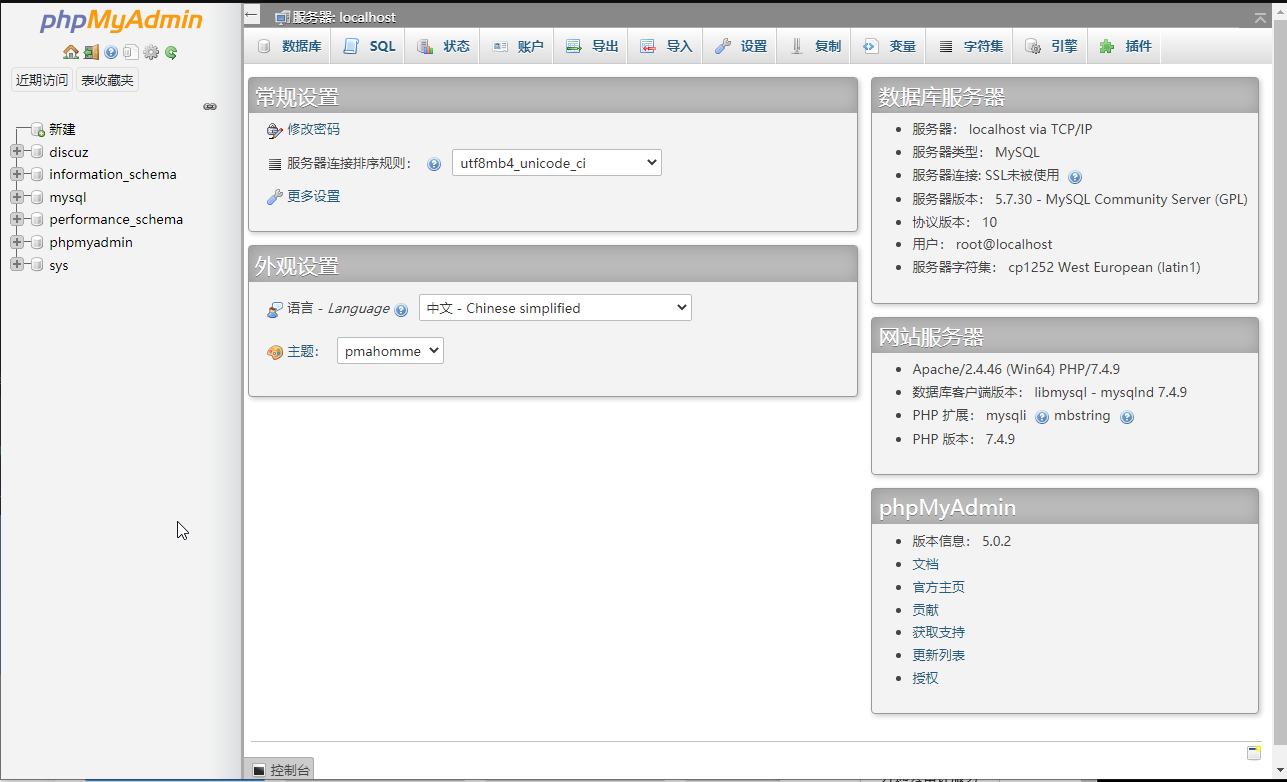Open the 字符集 tab

[x=970, y=46]
